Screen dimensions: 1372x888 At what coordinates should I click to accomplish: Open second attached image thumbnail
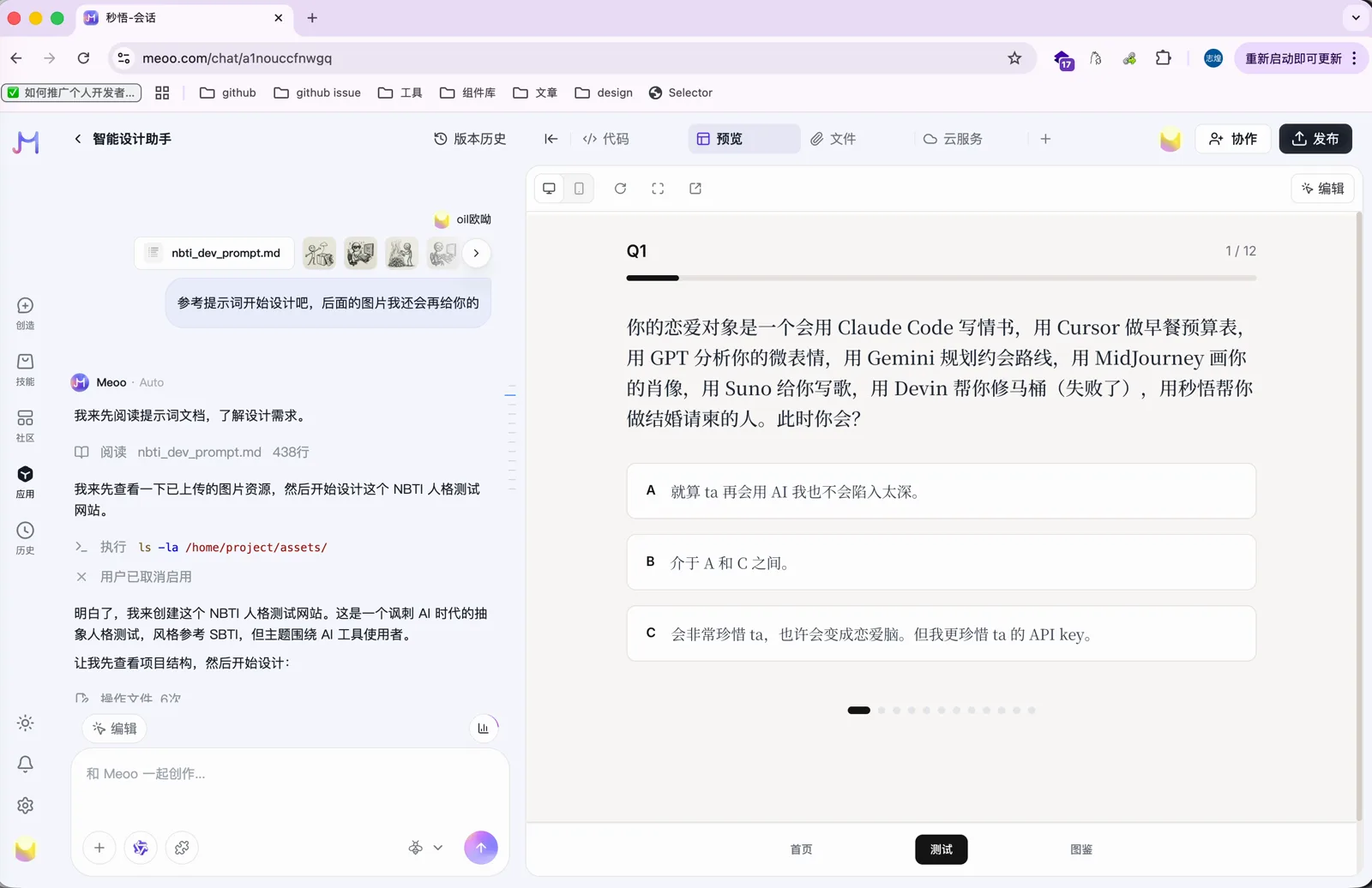tap(360, 253)
